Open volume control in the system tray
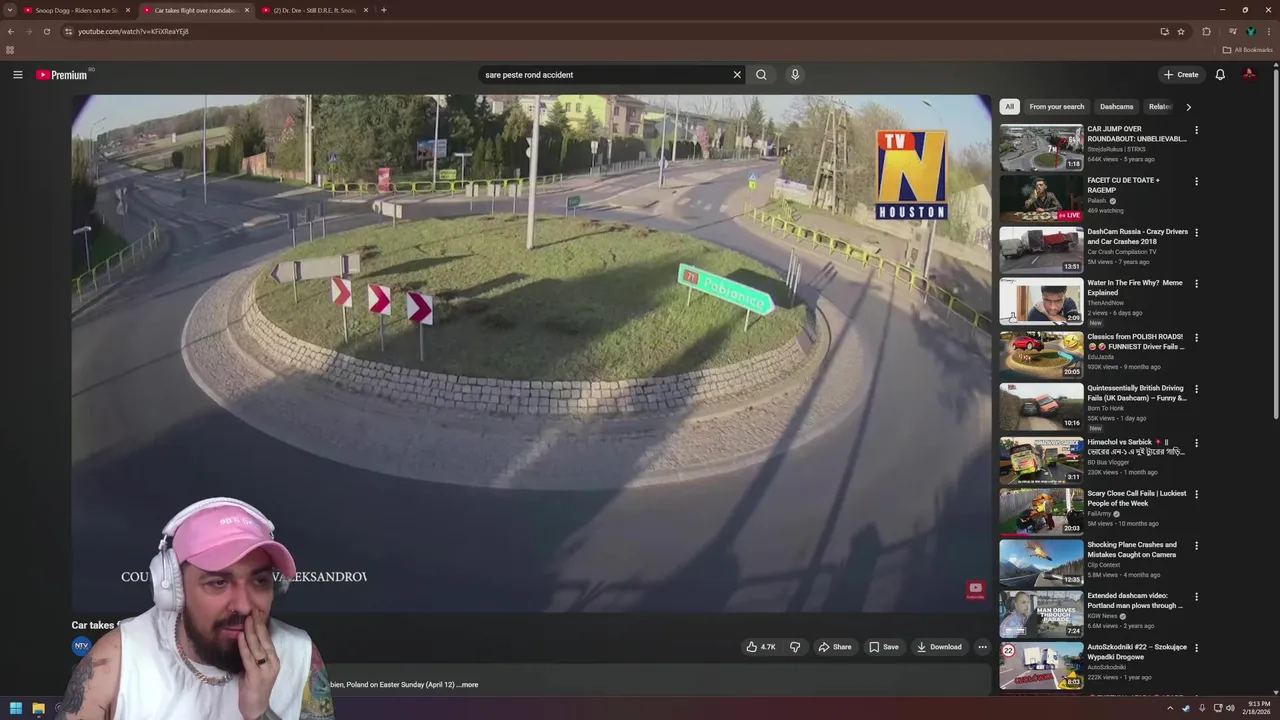Viewport: 1280px width, 720px height. point(1230,708)
